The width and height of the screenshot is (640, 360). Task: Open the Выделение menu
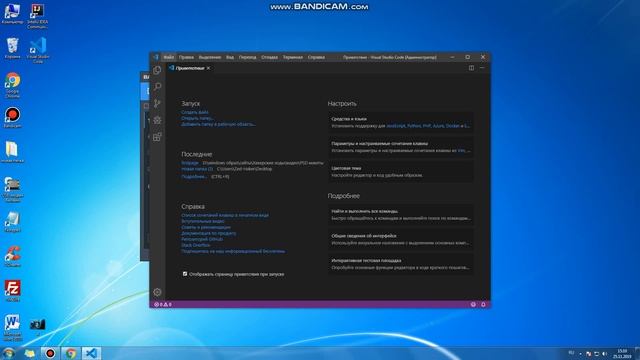pyautogui.click(x=210, y=58)
